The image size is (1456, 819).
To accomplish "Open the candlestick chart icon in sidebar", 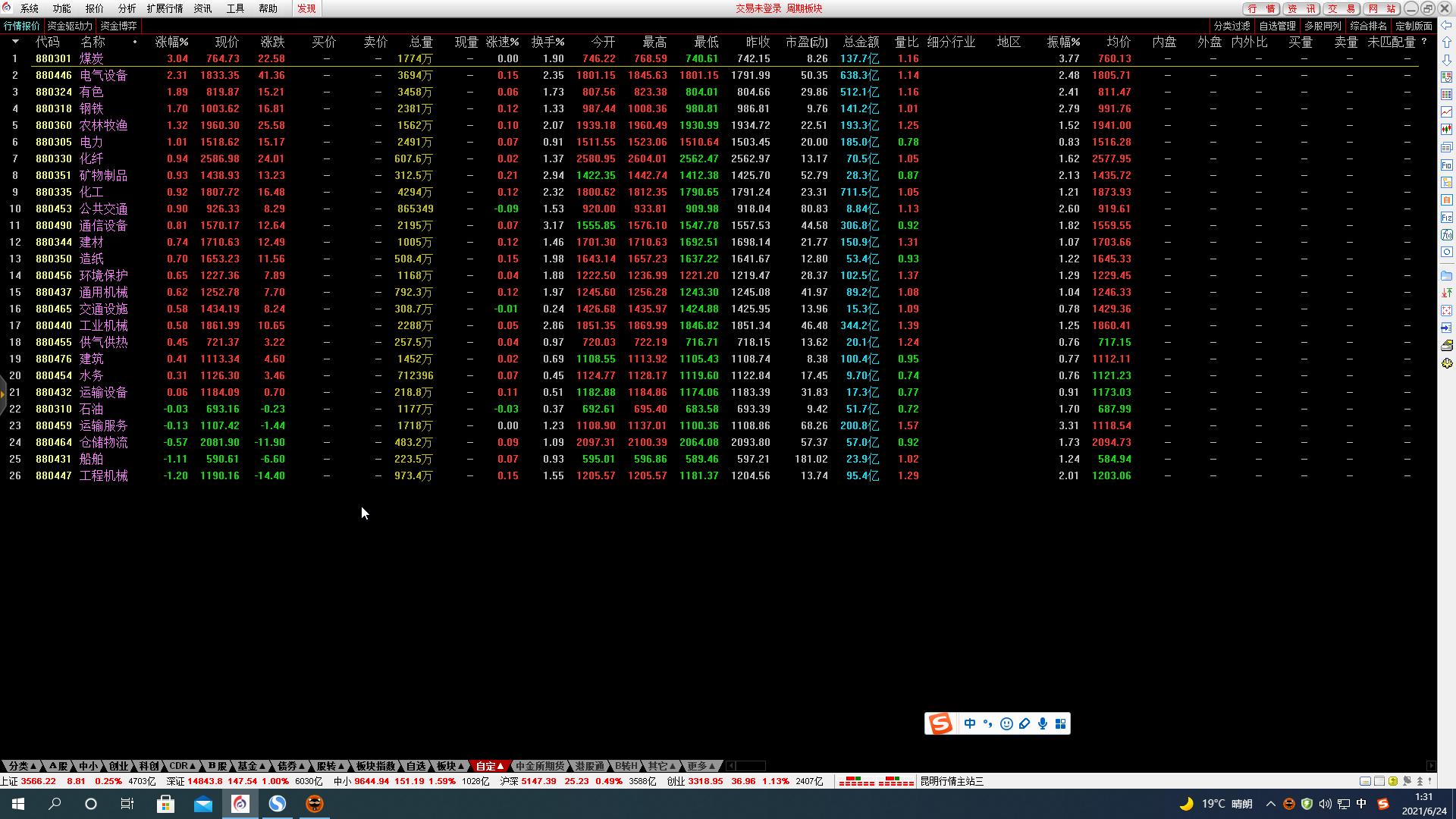I will (1446, 129).
